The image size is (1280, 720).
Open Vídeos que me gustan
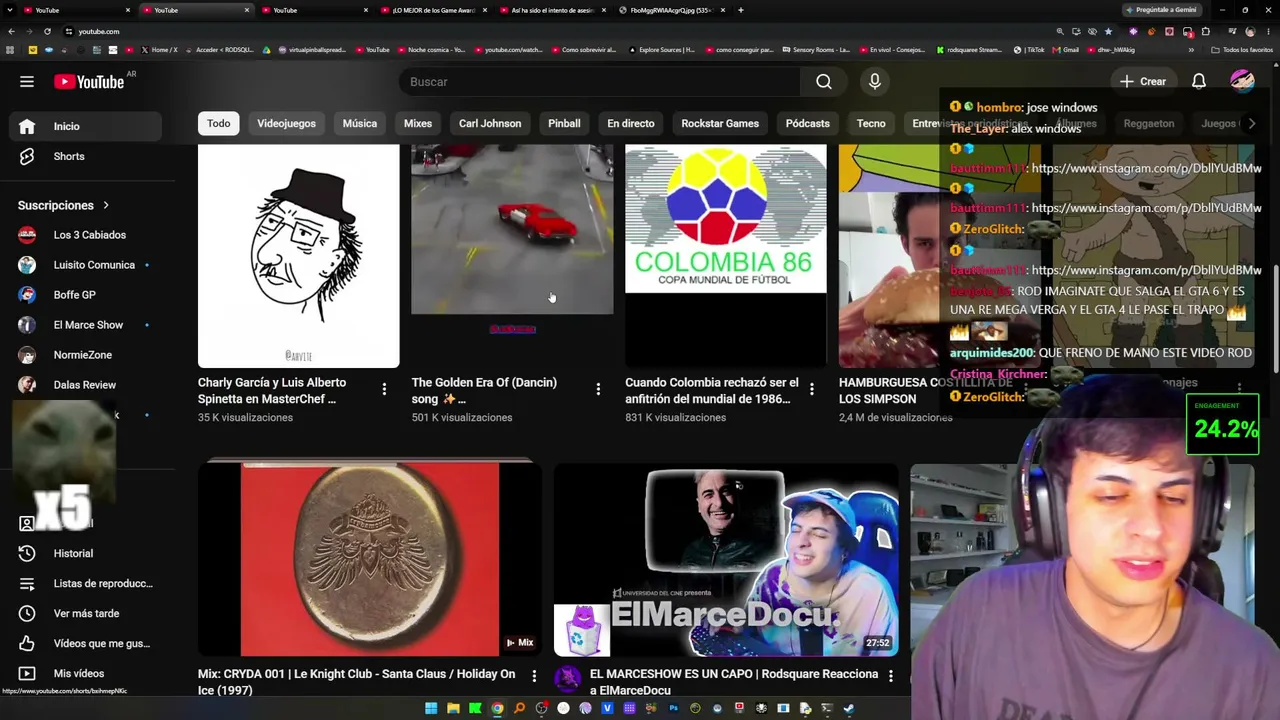[86, 643]
